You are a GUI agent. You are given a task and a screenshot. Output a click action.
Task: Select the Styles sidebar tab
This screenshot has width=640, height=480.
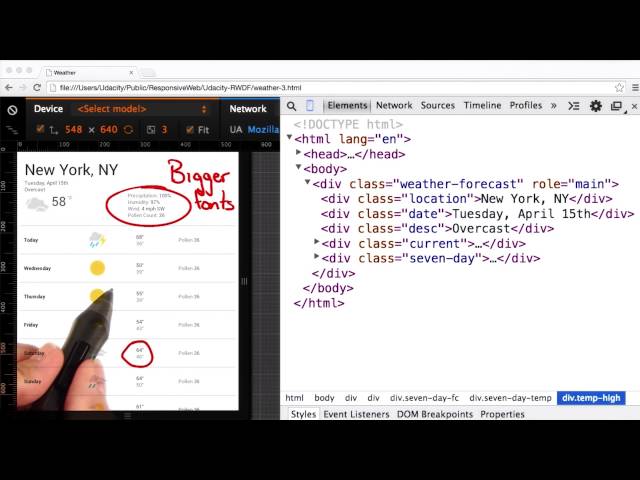coord(303,414)
